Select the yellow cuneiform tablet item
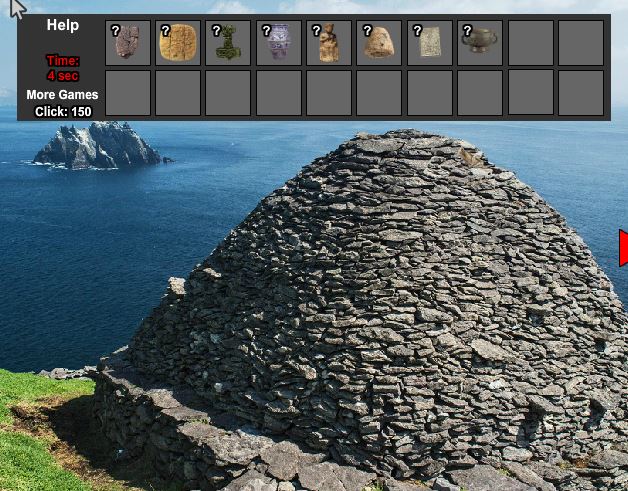 click(178, 43)
